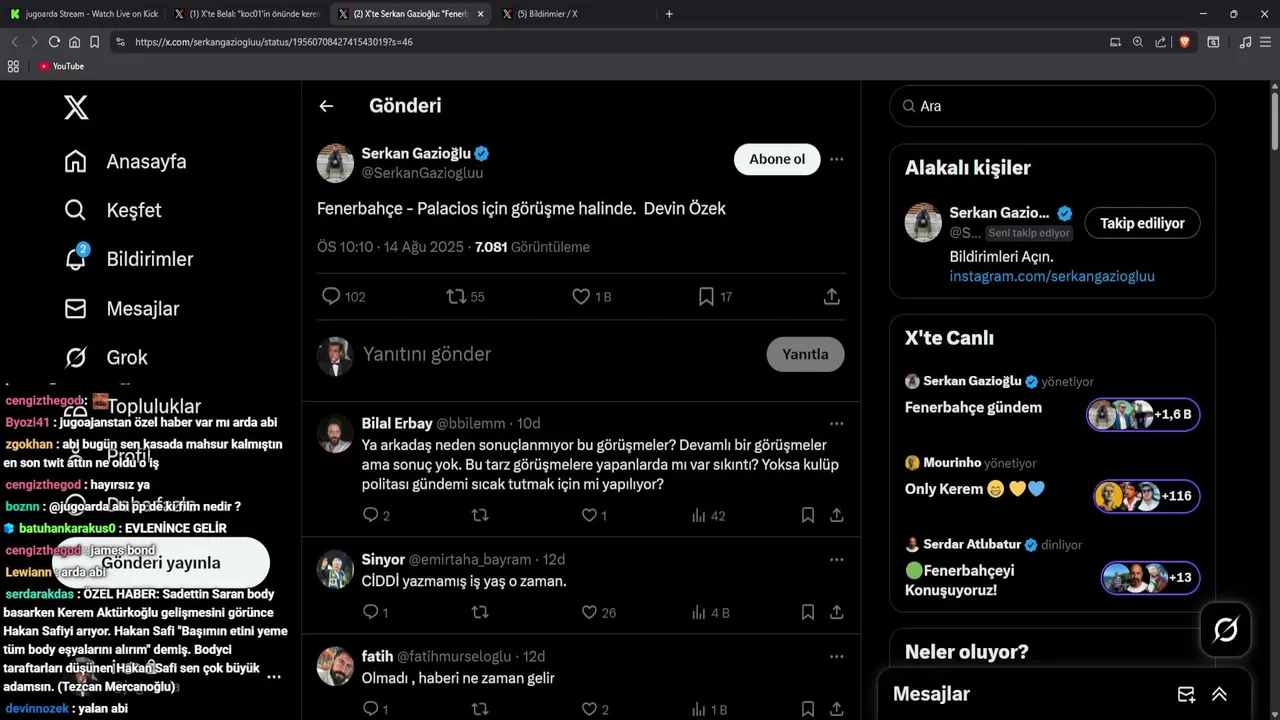This screenshot has width=1280, height=720.
Task: Open more options on main tweet
Action: point(837,159)
